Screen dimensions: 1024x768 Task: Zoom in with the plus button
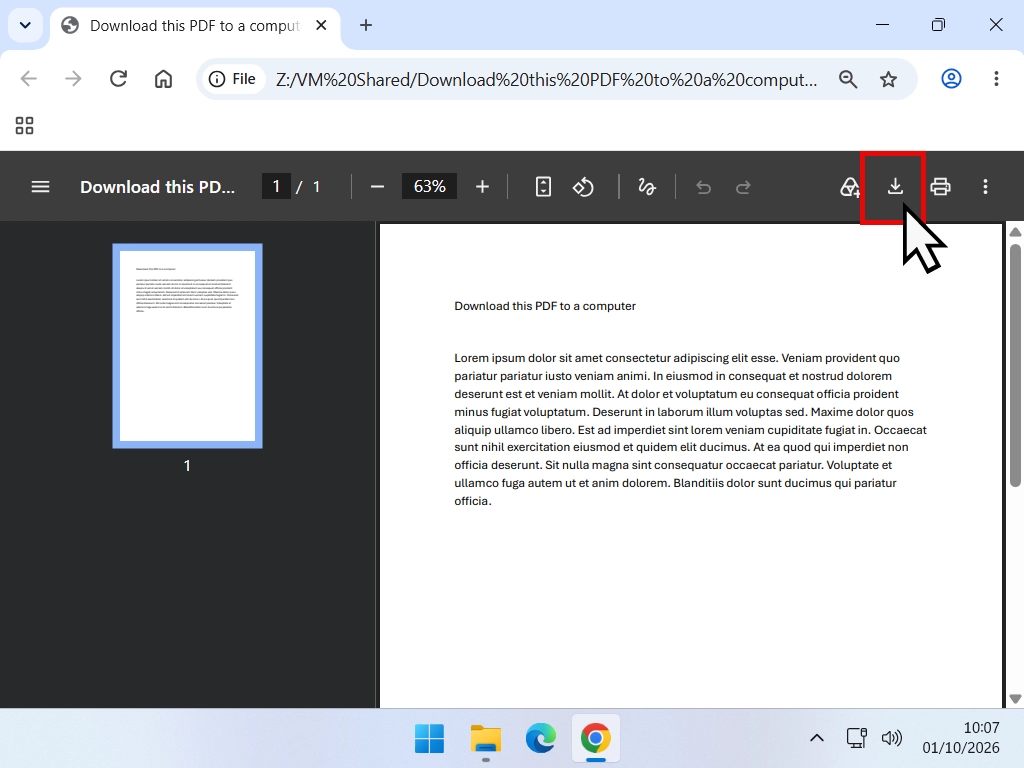click(x=482, y=187)
